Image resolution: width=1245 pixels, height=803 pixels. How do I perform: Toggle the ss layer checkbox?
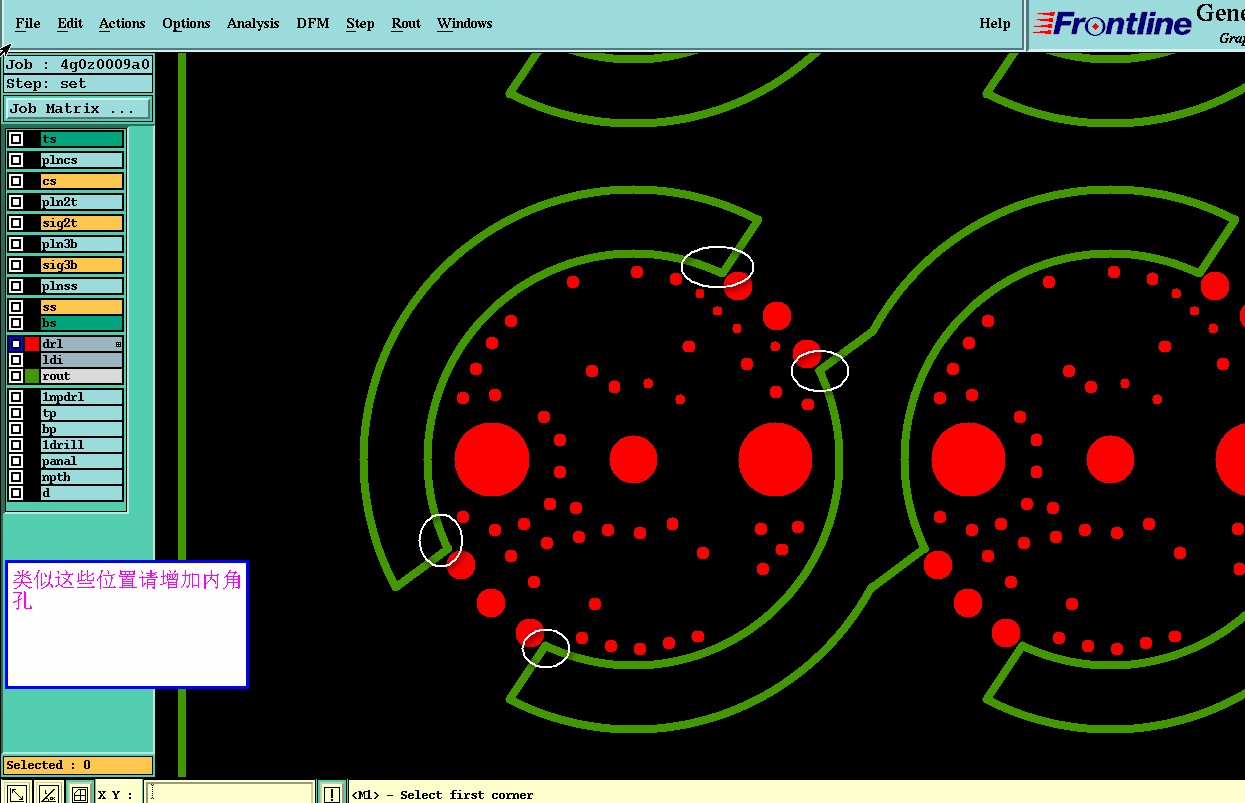click(16, 307)
